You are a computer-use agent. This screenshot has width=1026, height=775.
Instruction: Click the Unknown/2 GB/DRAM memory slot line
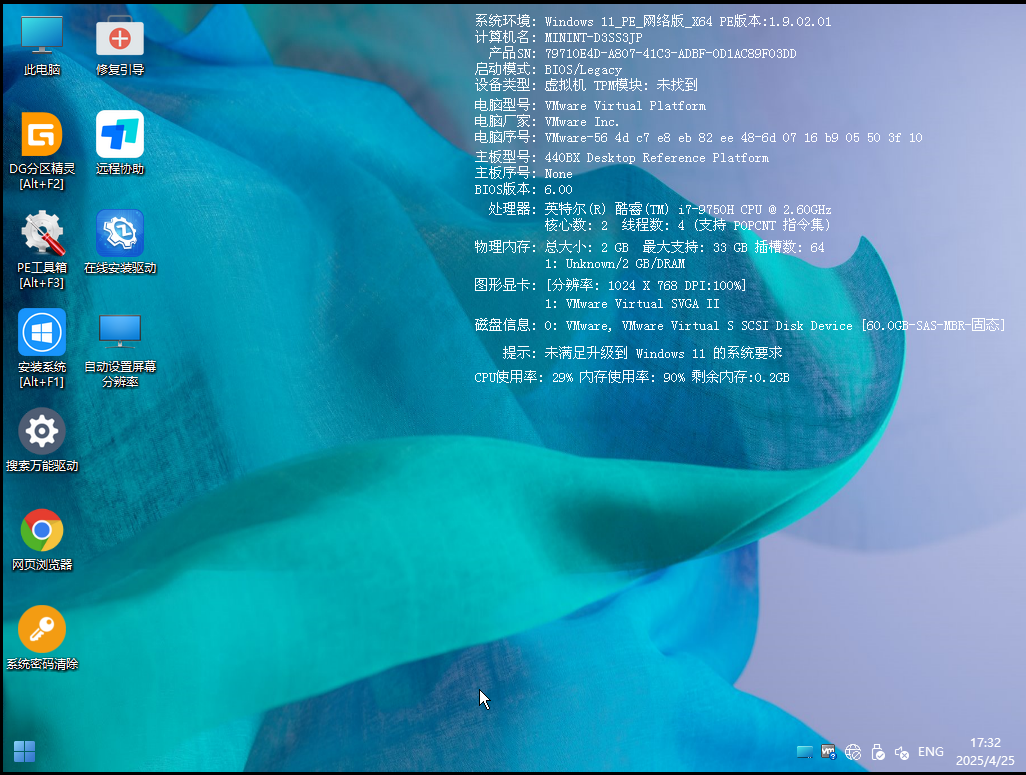615,264
